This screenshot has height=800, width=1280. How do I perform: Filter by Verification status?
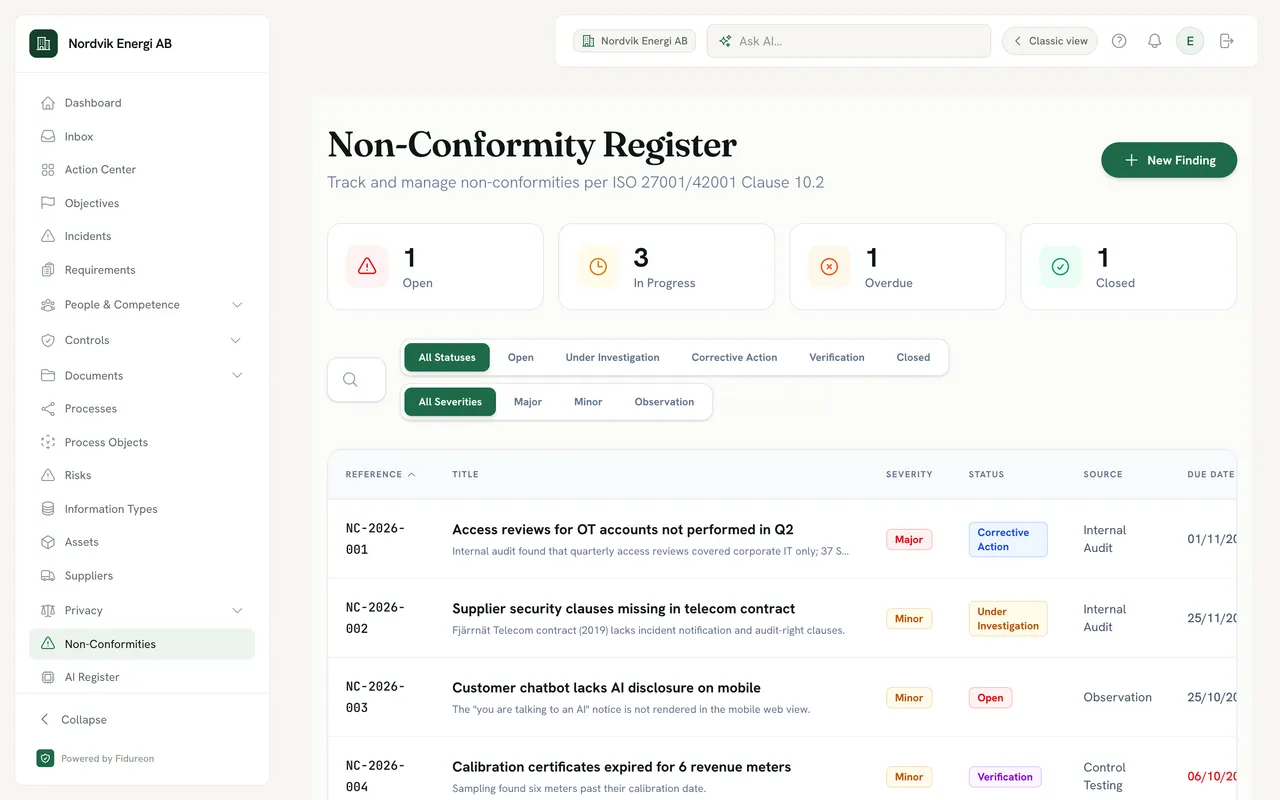coord(837,357)
